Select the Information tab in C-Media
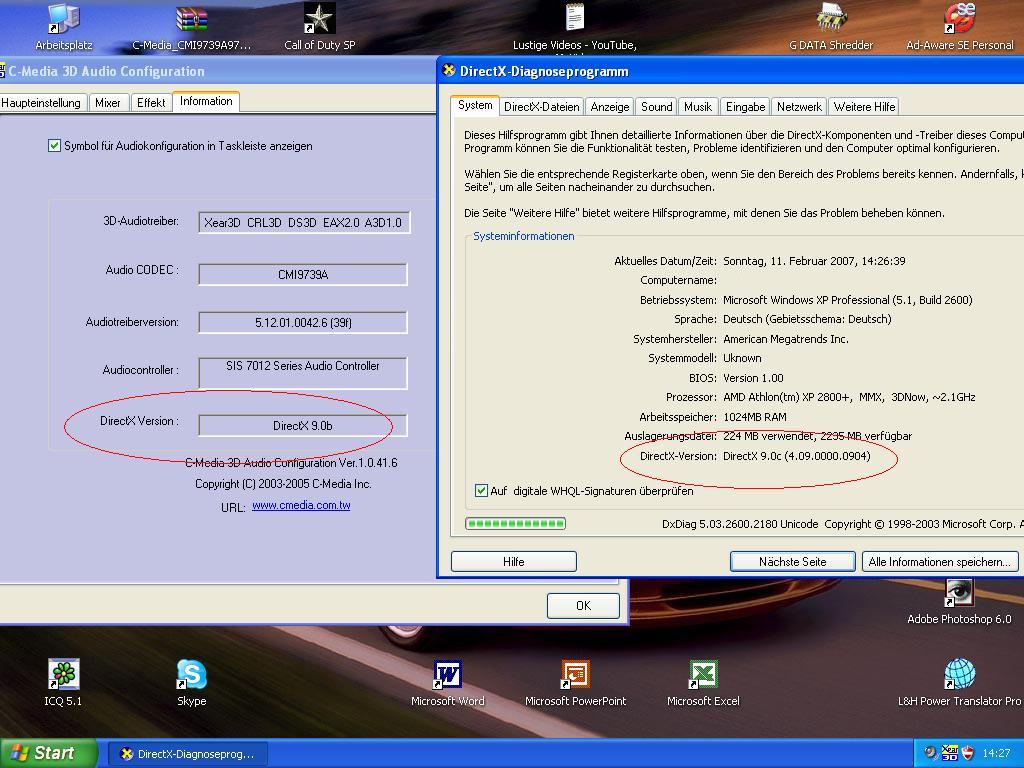This screenshot has width=1024, height=768. click(x=206, y=101)
